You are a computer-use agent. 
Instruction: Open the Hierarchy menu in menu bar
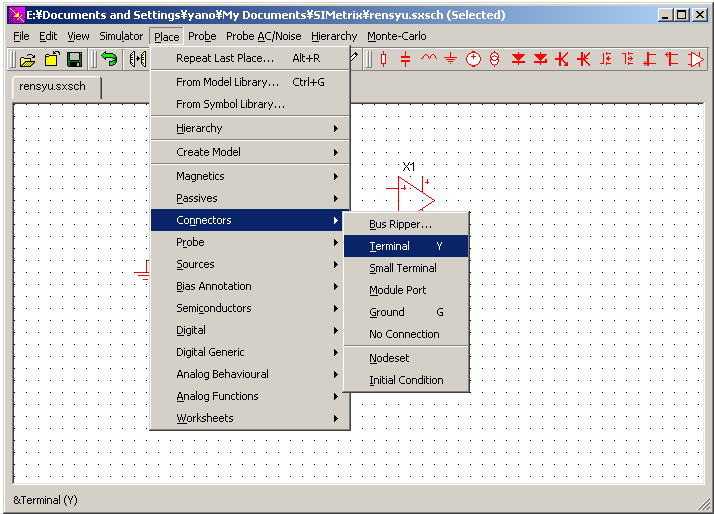[334, 36]
